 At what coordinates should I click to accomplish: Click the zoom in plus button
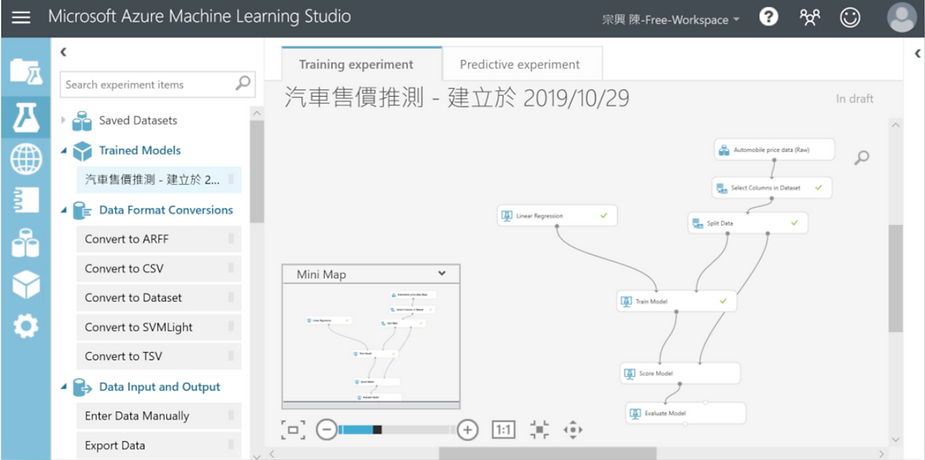(x=468, y=429)
